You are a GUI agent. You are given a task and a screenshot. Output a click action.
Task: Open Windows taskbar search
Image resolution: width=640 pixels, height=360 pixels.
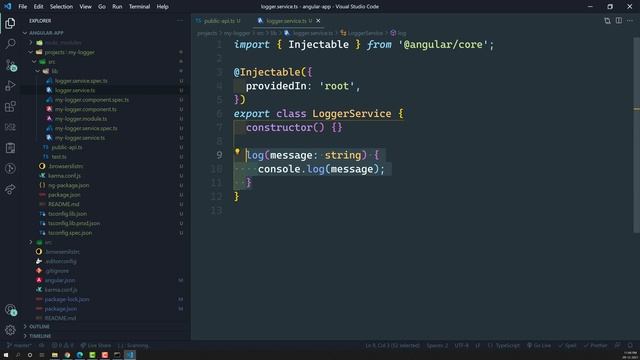pos(18,355)
